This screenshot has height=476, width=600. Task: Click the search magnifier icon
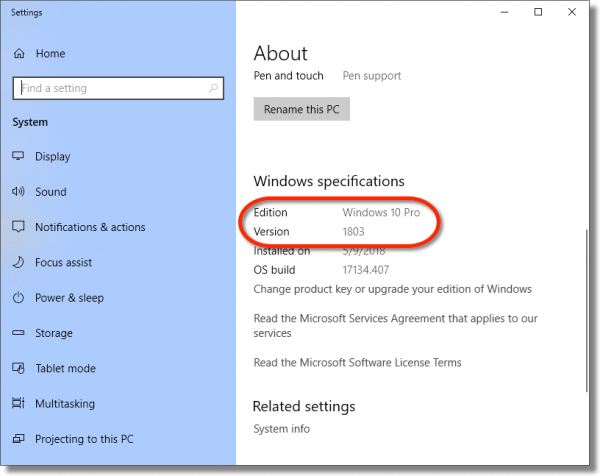pyautogui.click(x=213, y=88)
